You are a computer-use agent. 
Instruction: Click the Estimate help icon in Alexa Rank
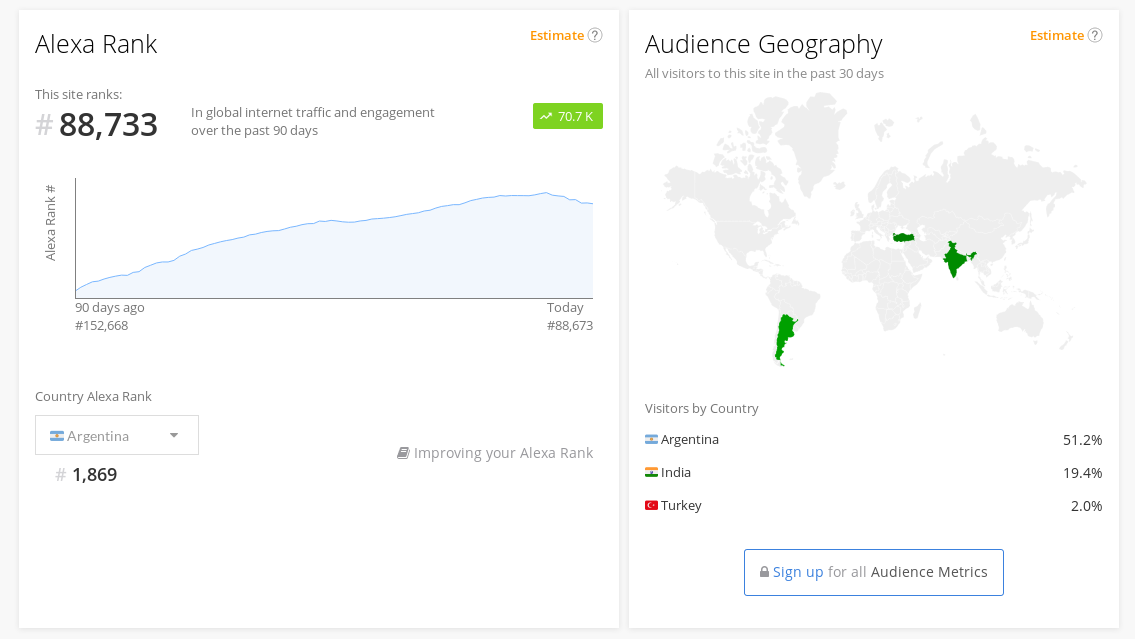595,35
